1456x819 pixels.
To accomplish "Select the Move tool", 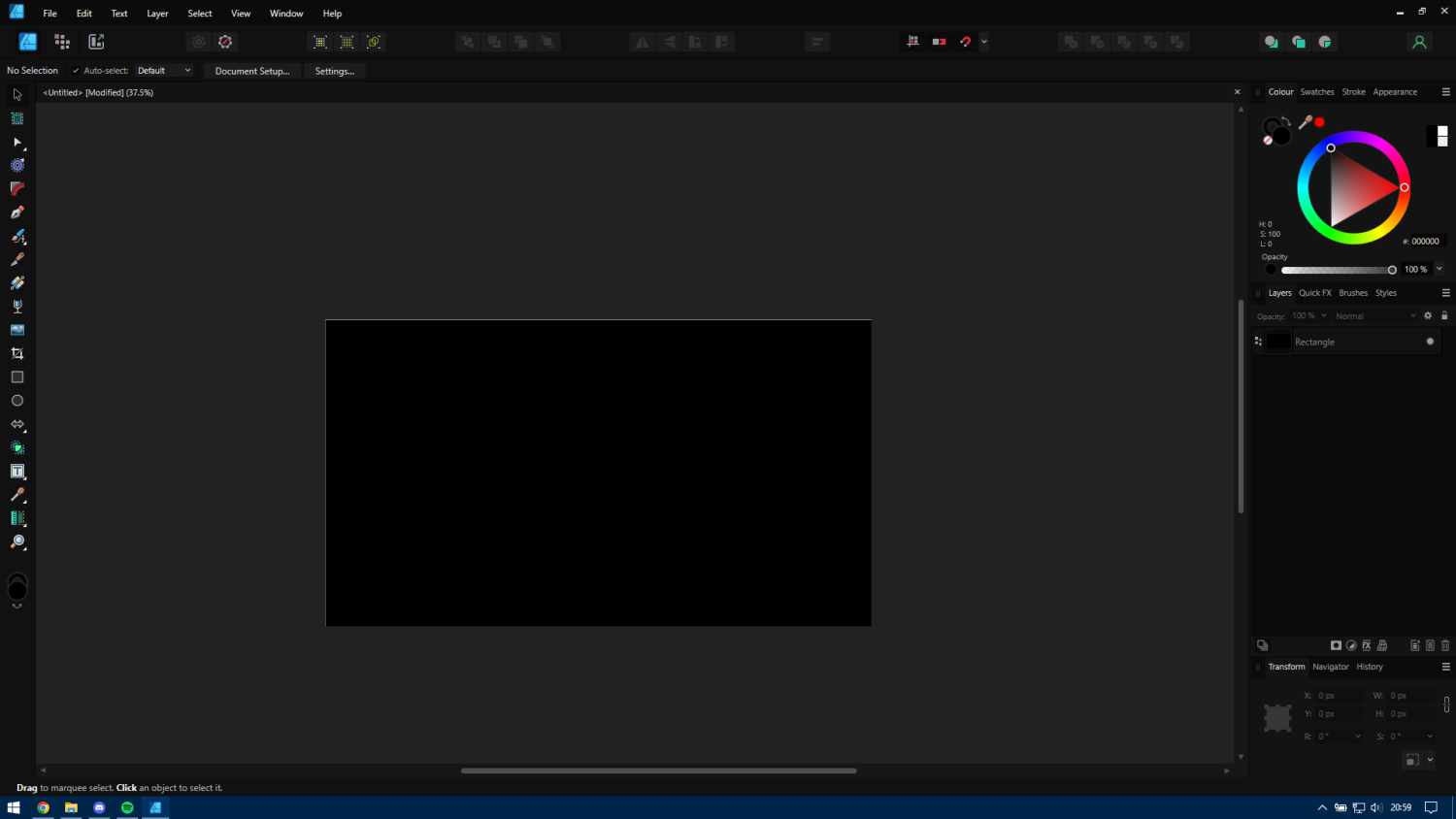I will tap(17, 94).
